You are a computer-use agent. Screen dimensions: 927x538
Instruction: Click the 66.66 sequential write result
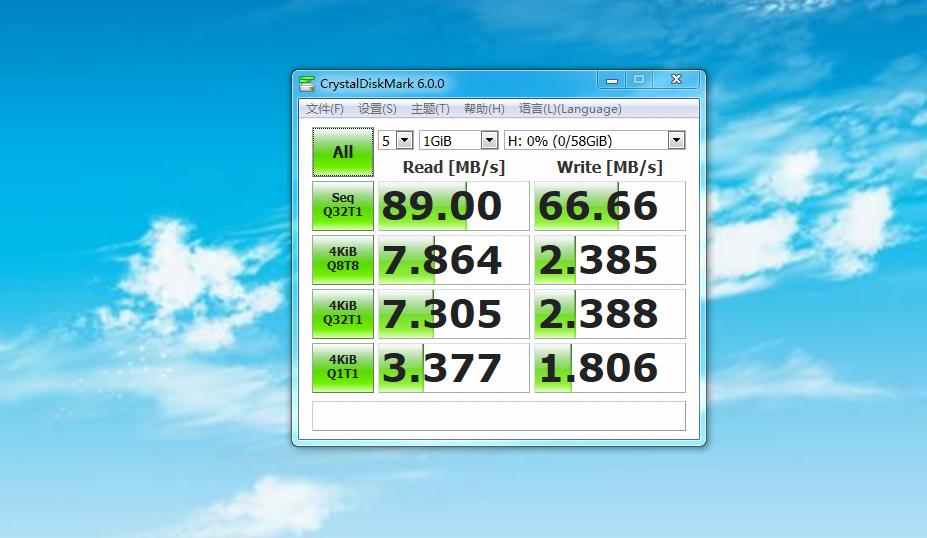(610, 206)
